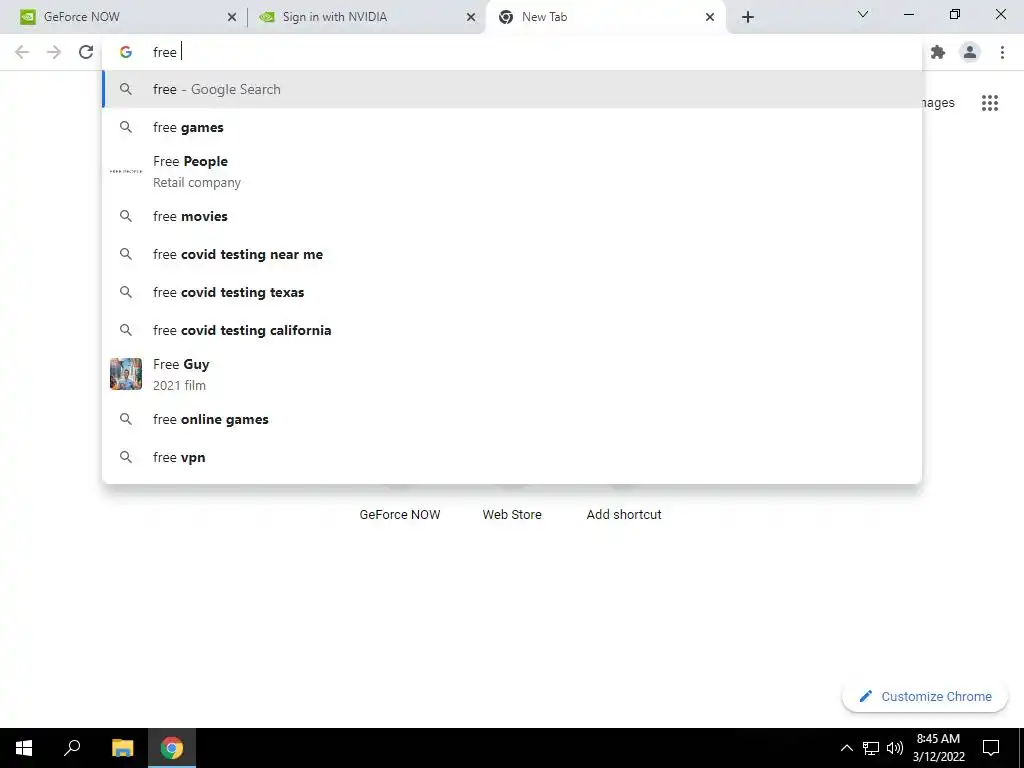Viewport: 1024px width, 768px height.
Task: Click search icon beside 'free movies'
Action: (x=126, y=216)
